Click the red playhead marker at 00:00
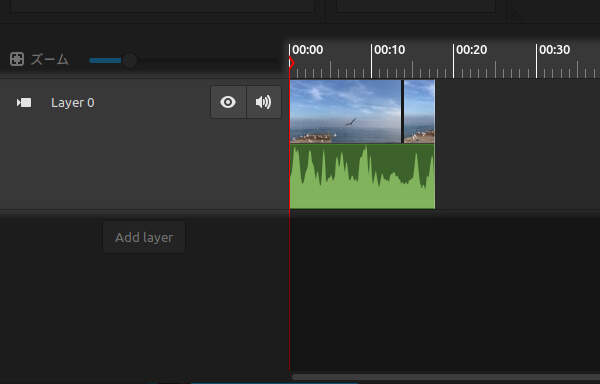Screen dimensions: 600x384 (291, 62)
